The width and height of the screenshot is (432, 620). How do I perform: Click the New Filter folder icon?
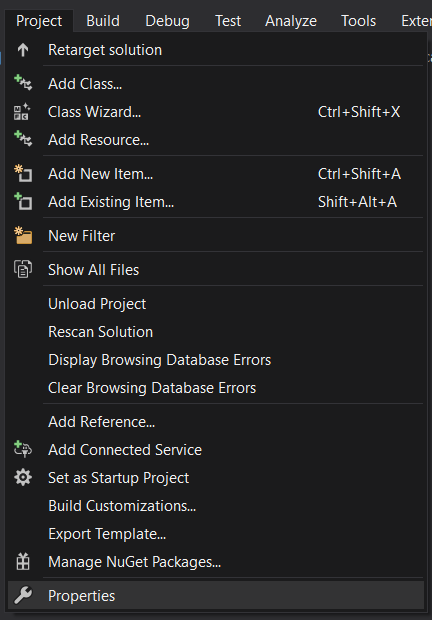[x=23, y=236]
